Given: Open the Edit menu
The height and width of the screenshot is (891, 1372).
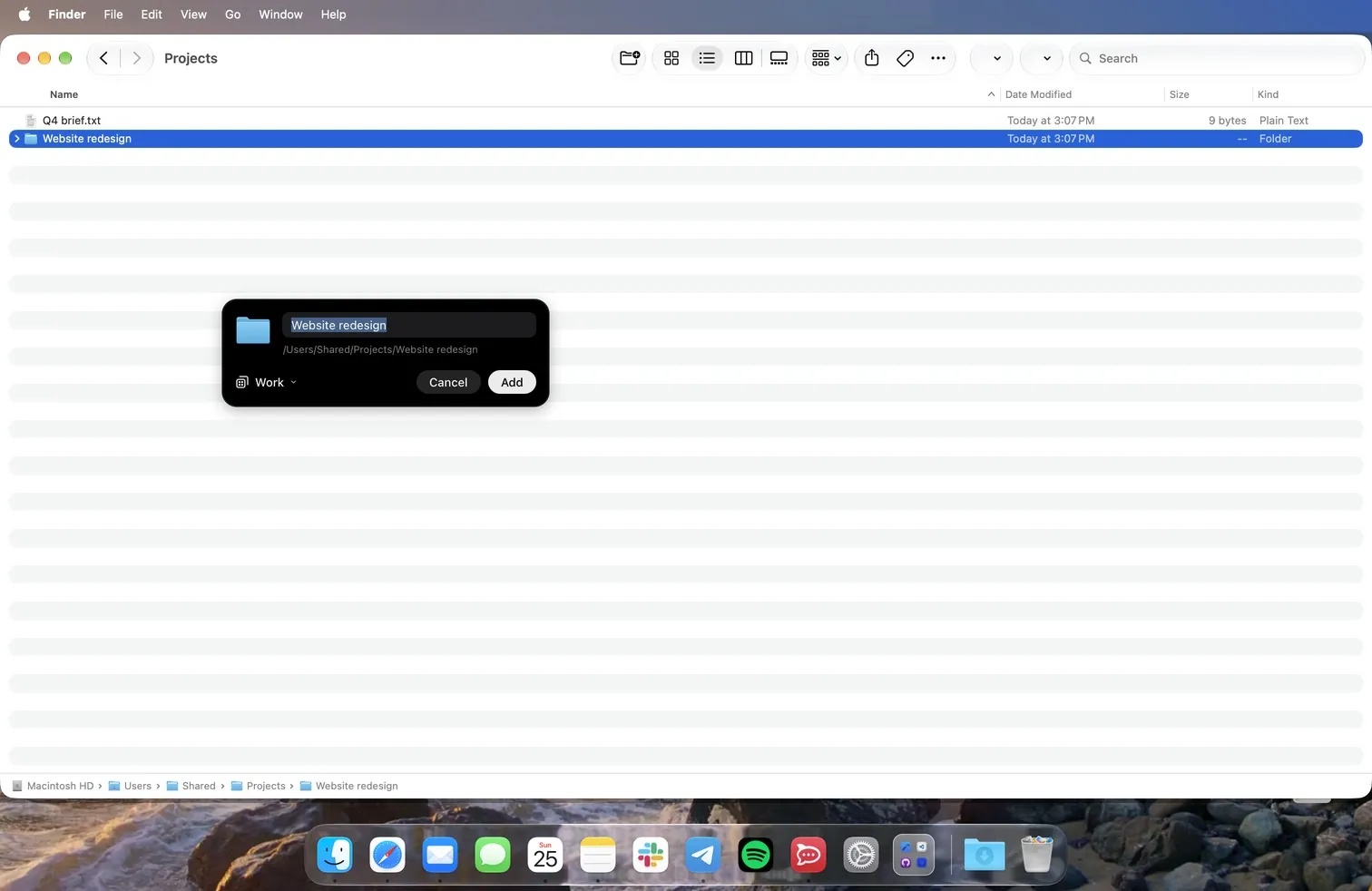Looking at the screenshot, I should [x=152, y=15].
